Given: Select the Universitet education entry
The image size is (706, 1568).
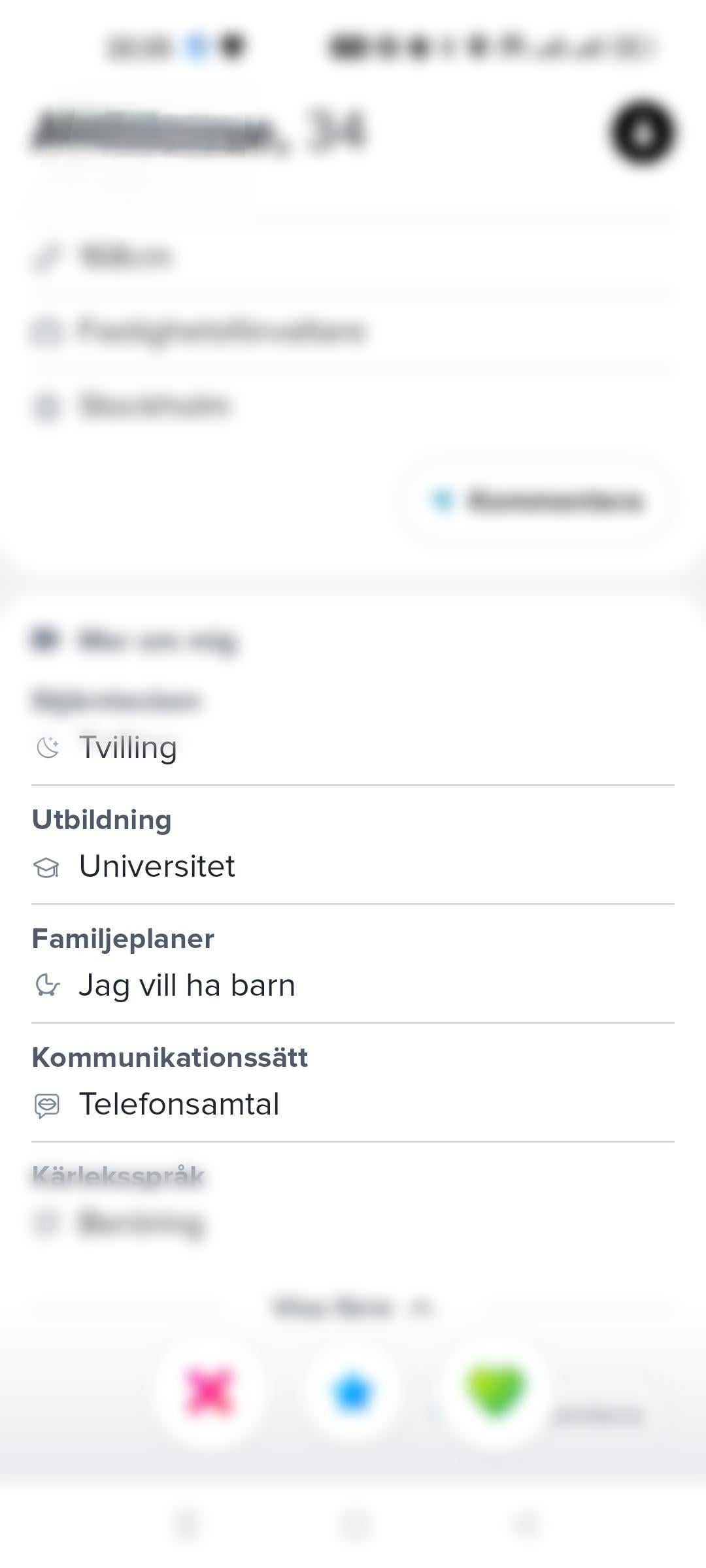Looking at the screenshot, I should pyautogui.click(x=157, y=866).
